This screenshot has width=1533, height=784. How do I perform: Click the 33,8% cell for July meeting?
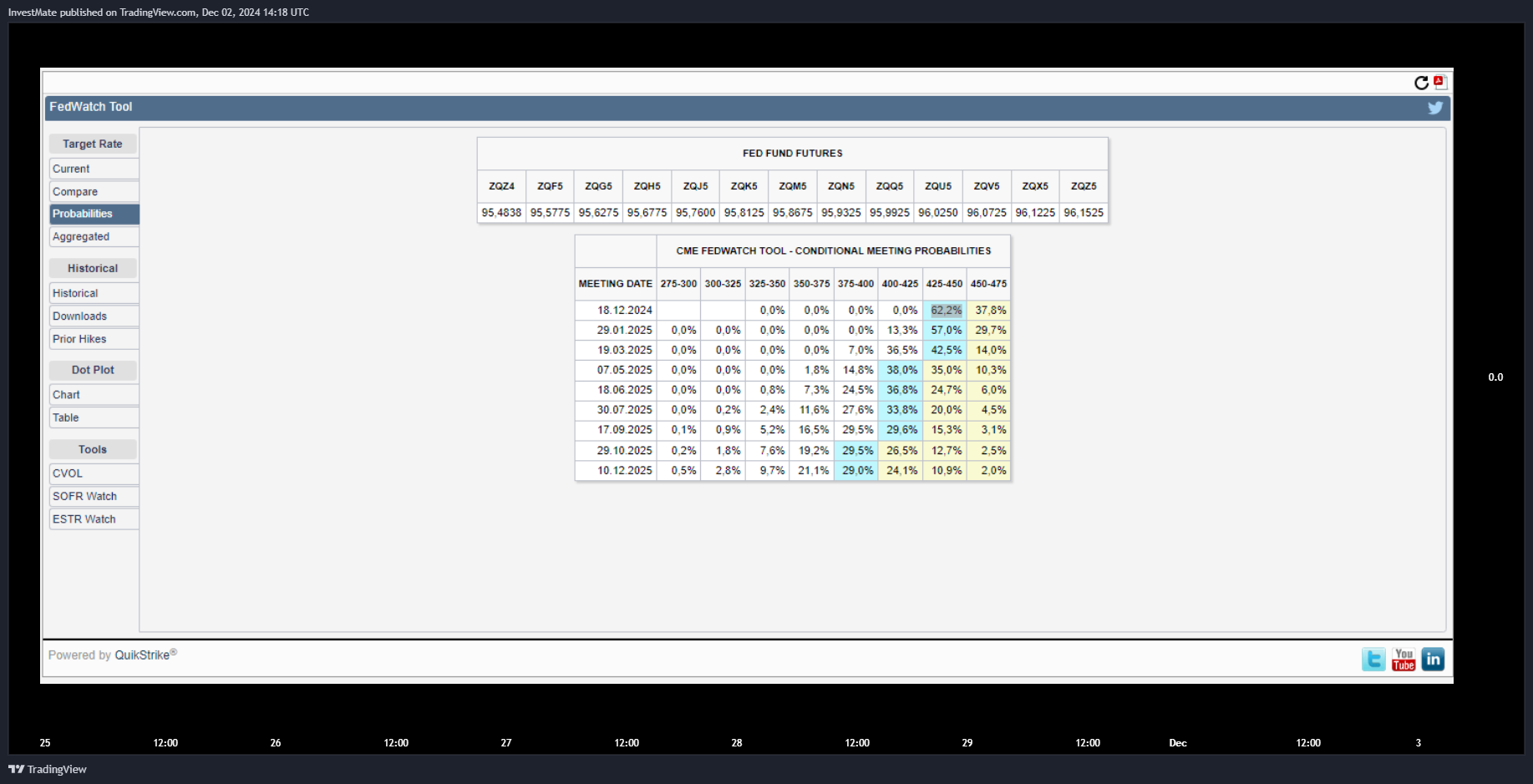click(x=901, y=410)
